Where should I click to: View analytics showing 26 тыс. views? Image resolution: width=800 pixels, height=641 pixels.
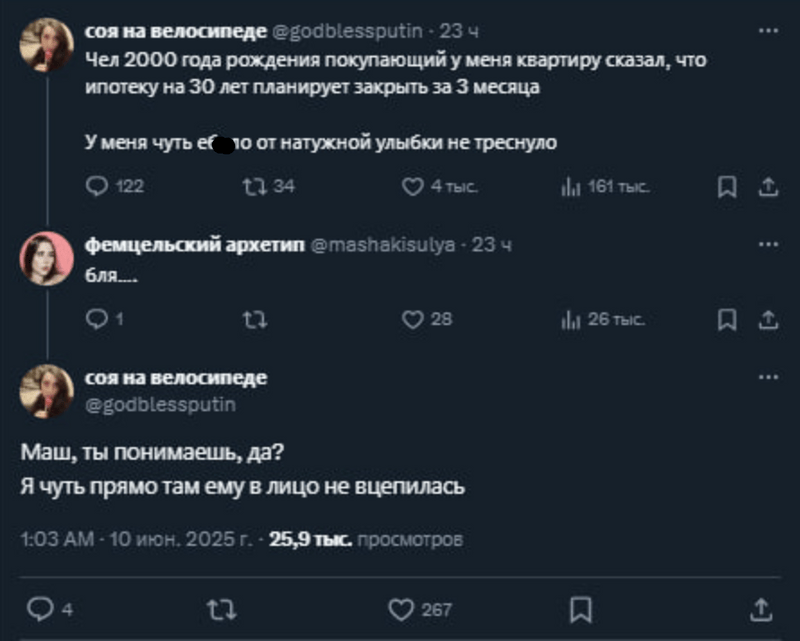point(568,319)
